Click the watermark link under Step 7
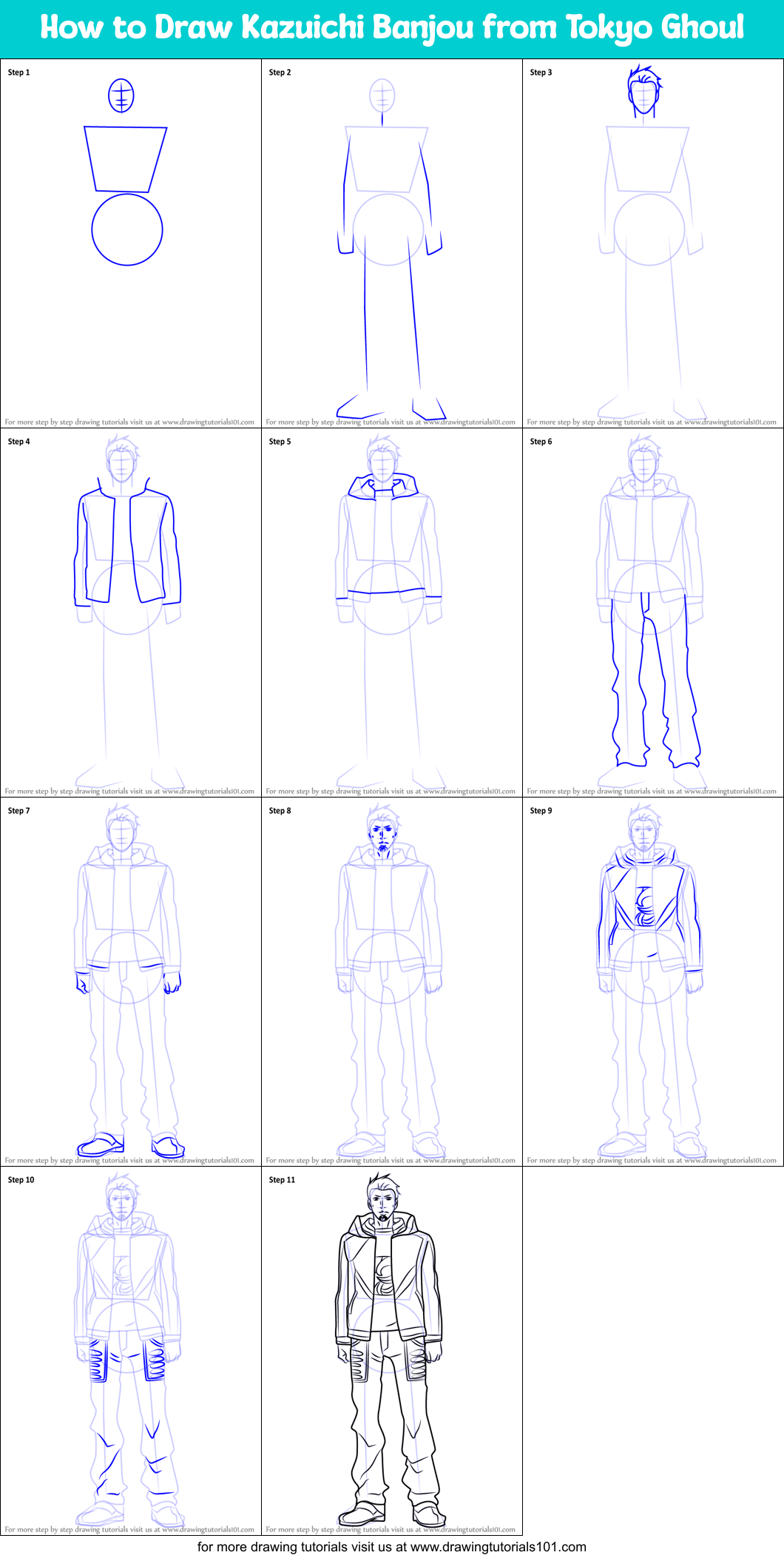Viewport: 784px width, 1558px height. pyautogui.click(x=129, y=1161)
